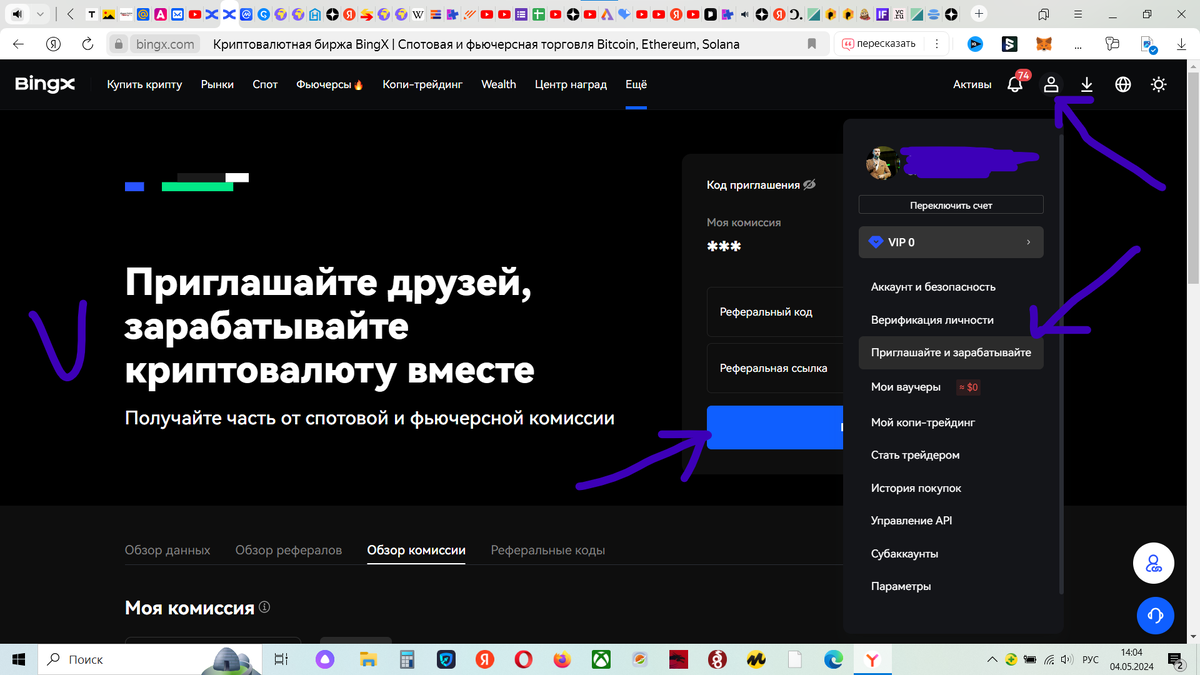Click Активы in the header
The image size is (1200, 675).
tap(972, 84)
